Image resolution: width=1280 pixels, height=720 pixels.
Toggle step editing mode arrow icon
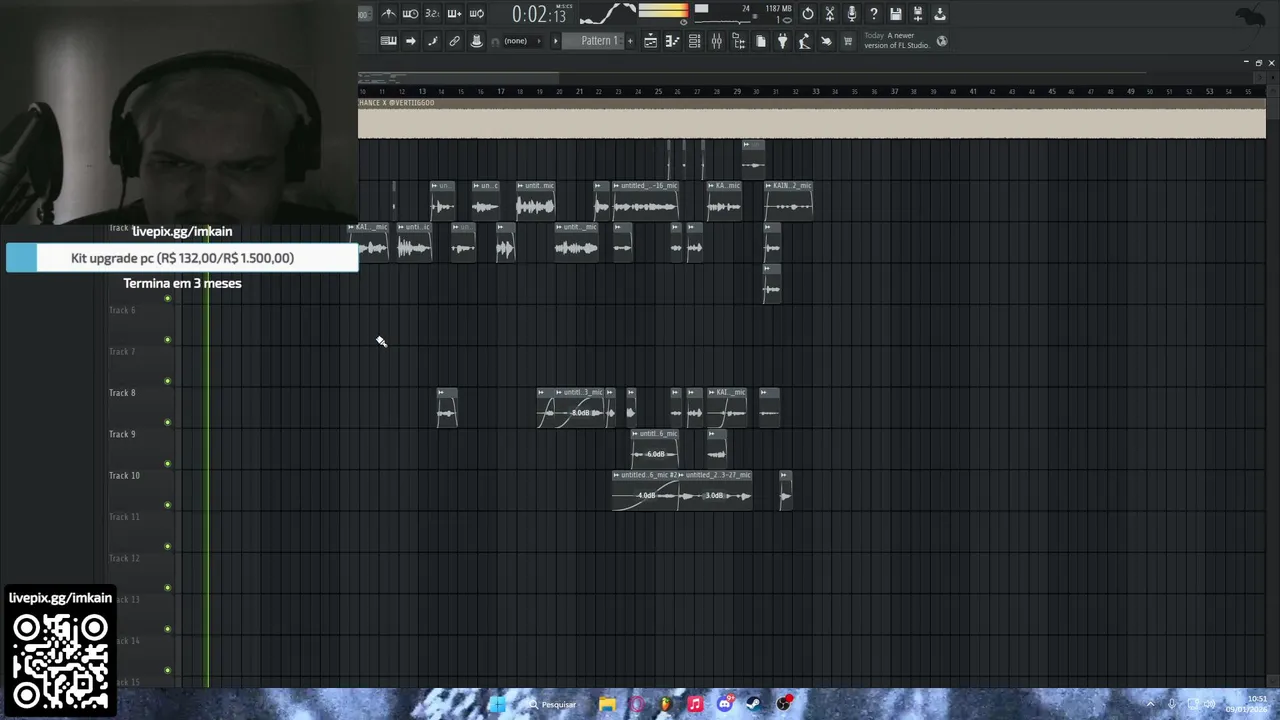click(x=410, y=41)
